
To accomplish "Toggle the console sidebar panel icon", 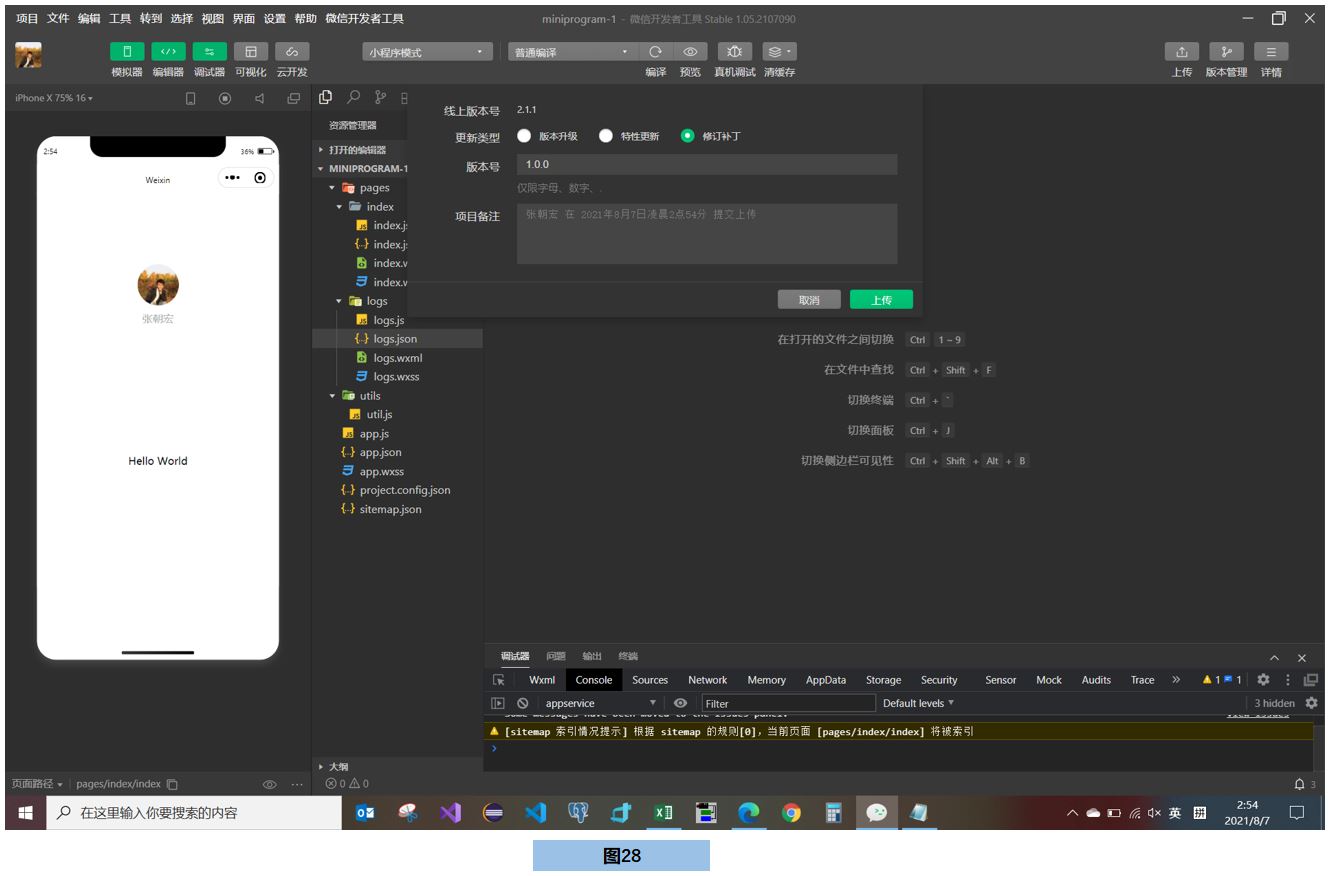I will coord(499,703).
